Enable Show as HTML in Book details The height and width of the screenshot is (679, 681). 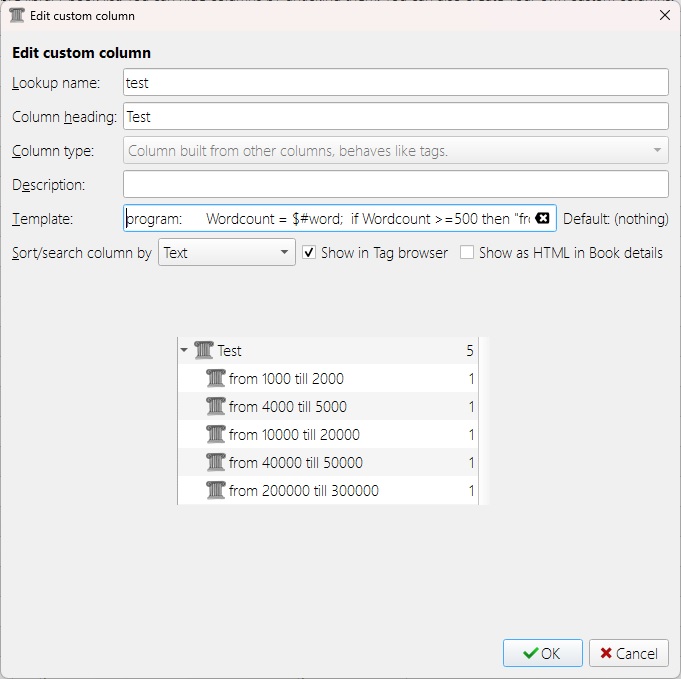pyautogui.click(x=467, y=253)
